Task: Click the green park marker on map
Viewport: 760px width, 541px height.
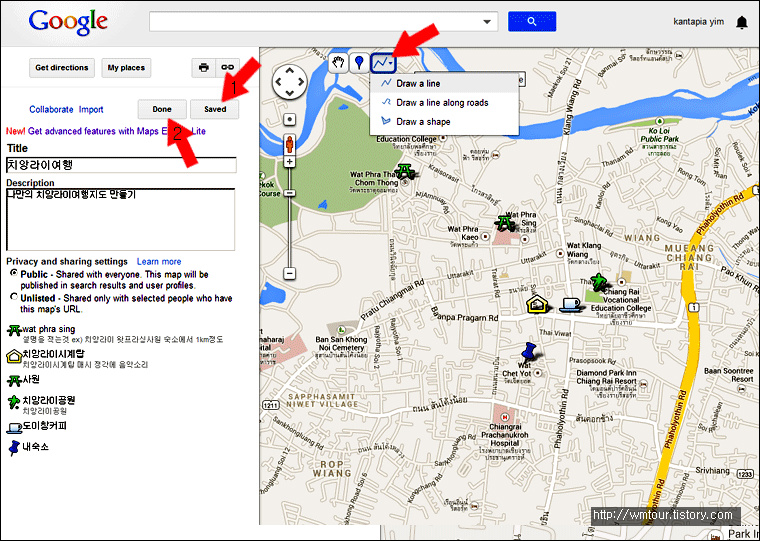Action: click(x=598, y=282)
